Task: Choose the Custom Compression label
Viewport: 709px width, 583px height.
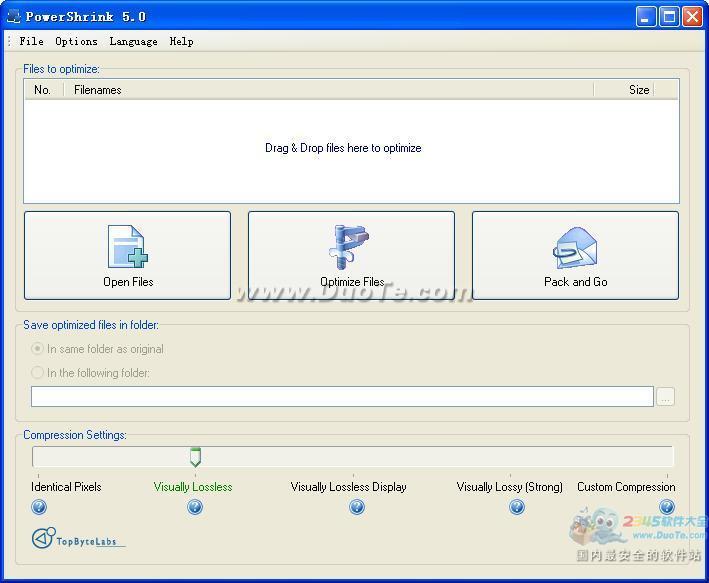Action: 626,487
